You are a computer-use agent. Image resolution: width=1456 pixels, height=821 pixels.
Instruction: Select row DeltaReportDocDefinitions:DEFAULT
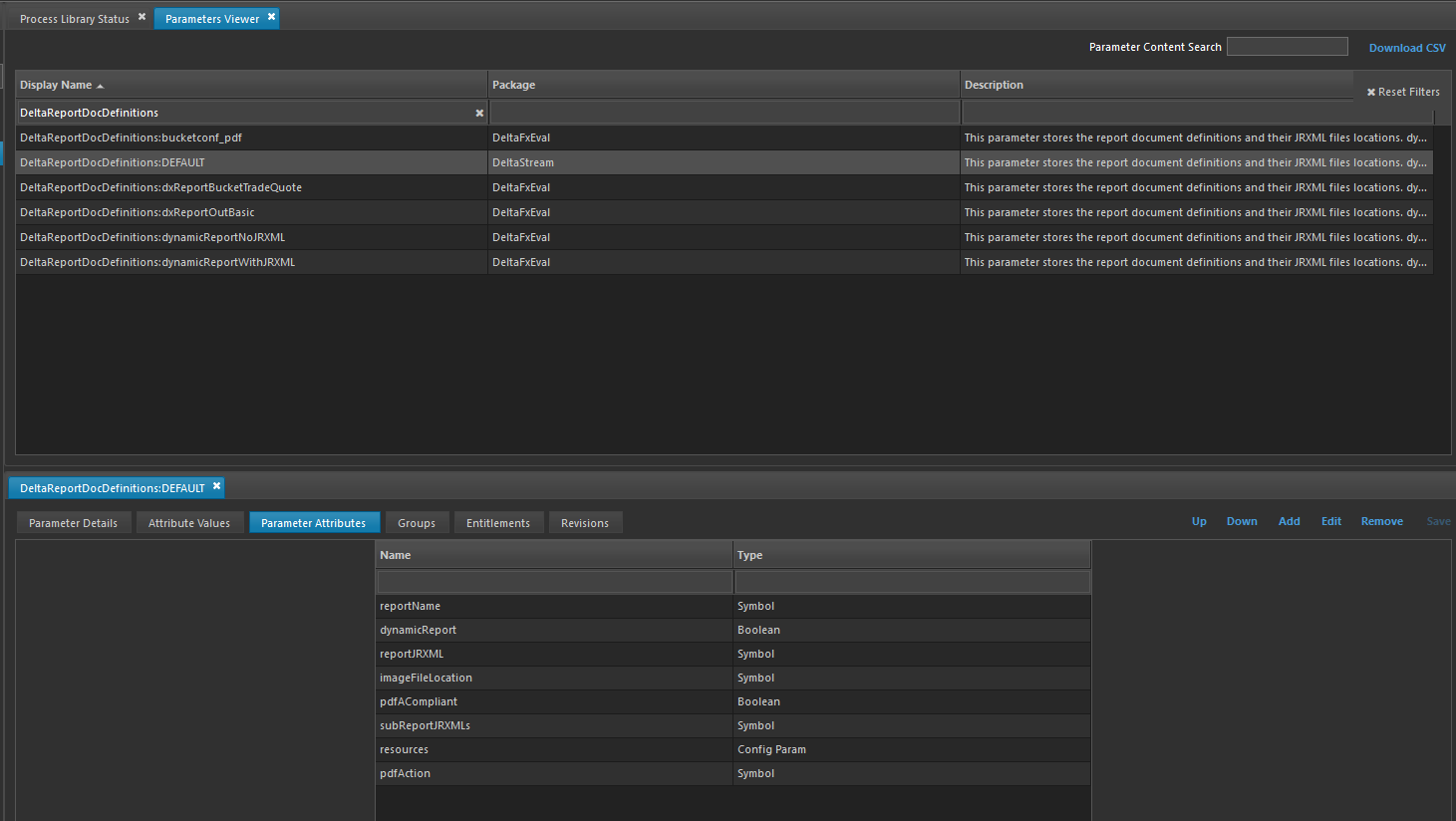tap(725, 162)
